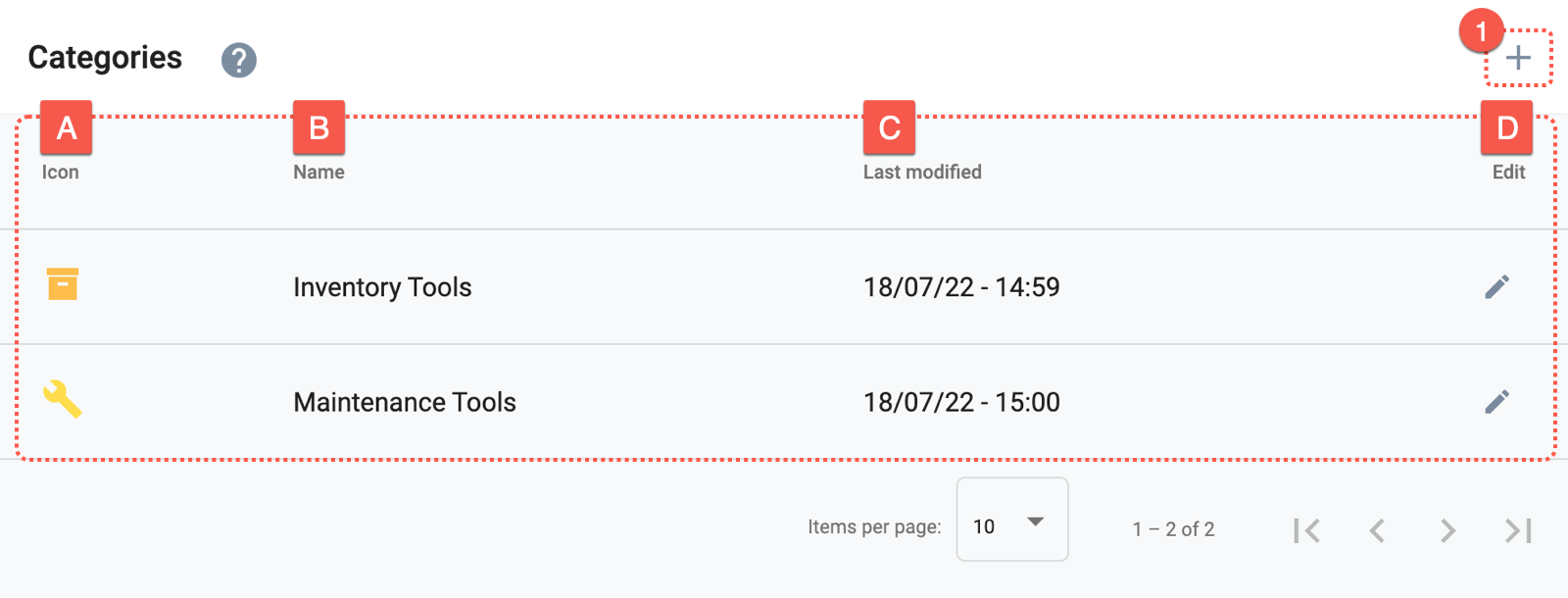Image resolution: width=1568 pixels, height=598 pixels.
Task: Click the yellow archive box icon
Action: [x=63, y=283]
